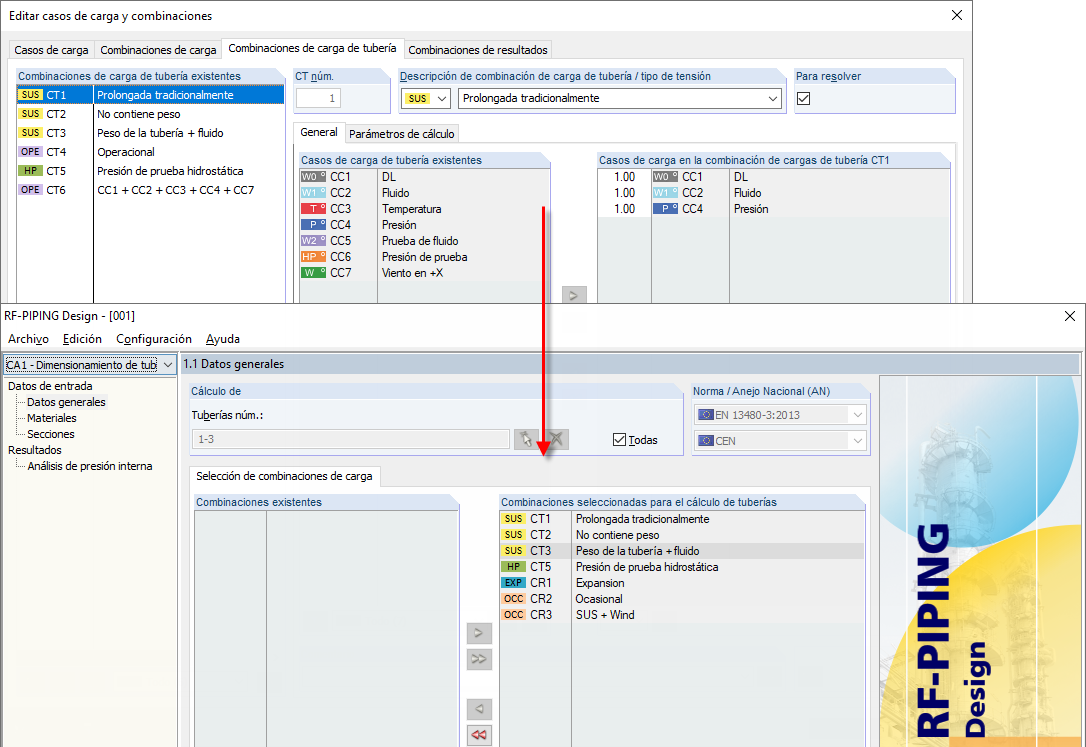1086x747 pixels.
Task: Open the Archivo menu
Action: tap(28, 339)
